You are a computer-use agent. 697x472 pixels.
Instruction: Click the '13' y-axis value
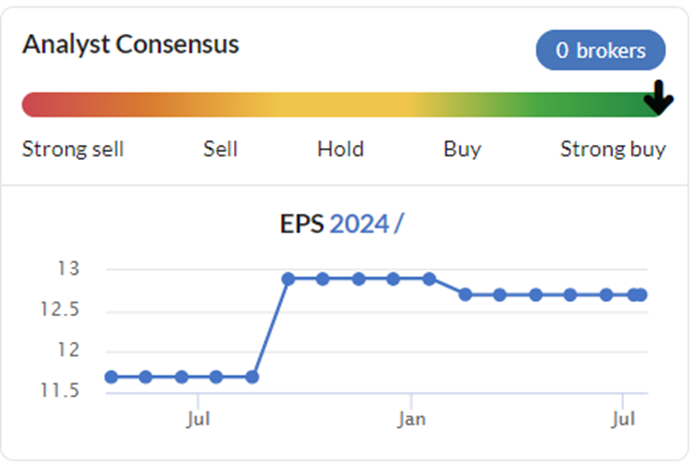pyautogui.click(x=68, y=268)
